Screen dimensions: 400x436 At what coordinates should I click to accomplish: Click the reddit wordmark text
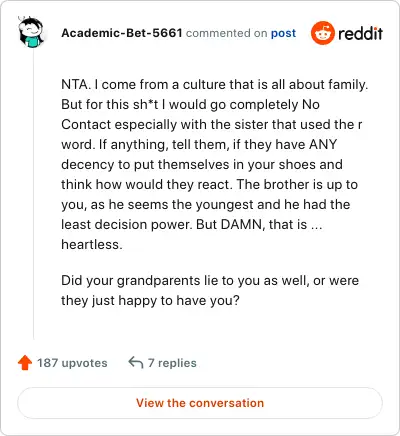pyautogui.click(x=361, y=33)
